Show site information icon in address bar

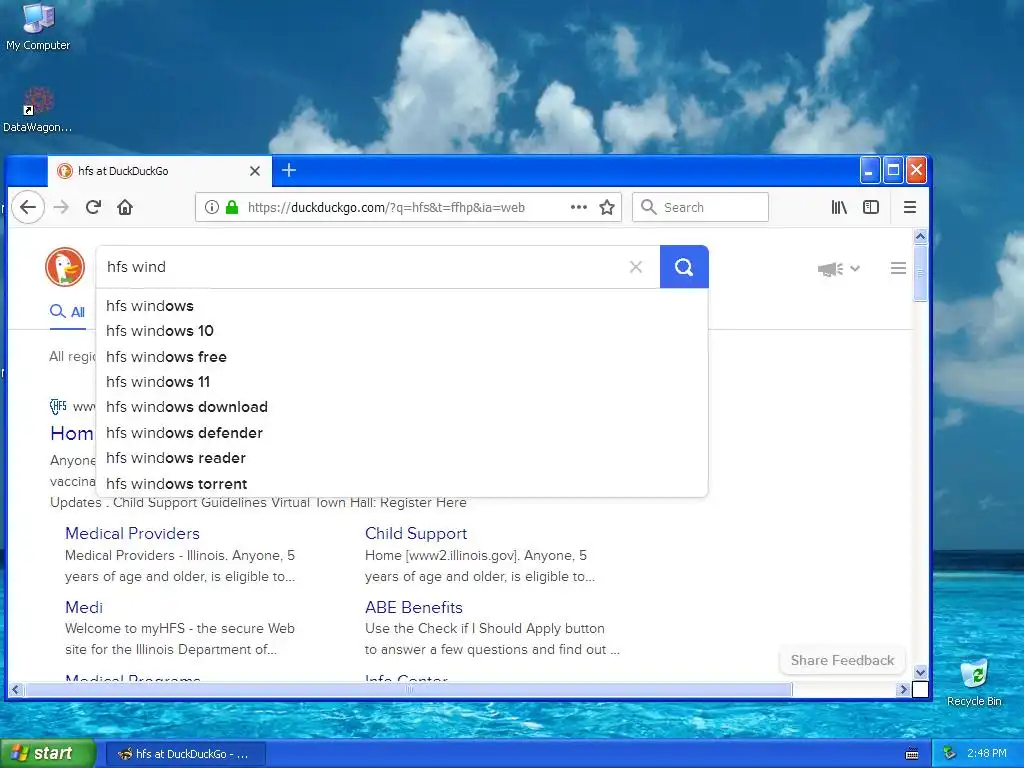tap(212, 208)
